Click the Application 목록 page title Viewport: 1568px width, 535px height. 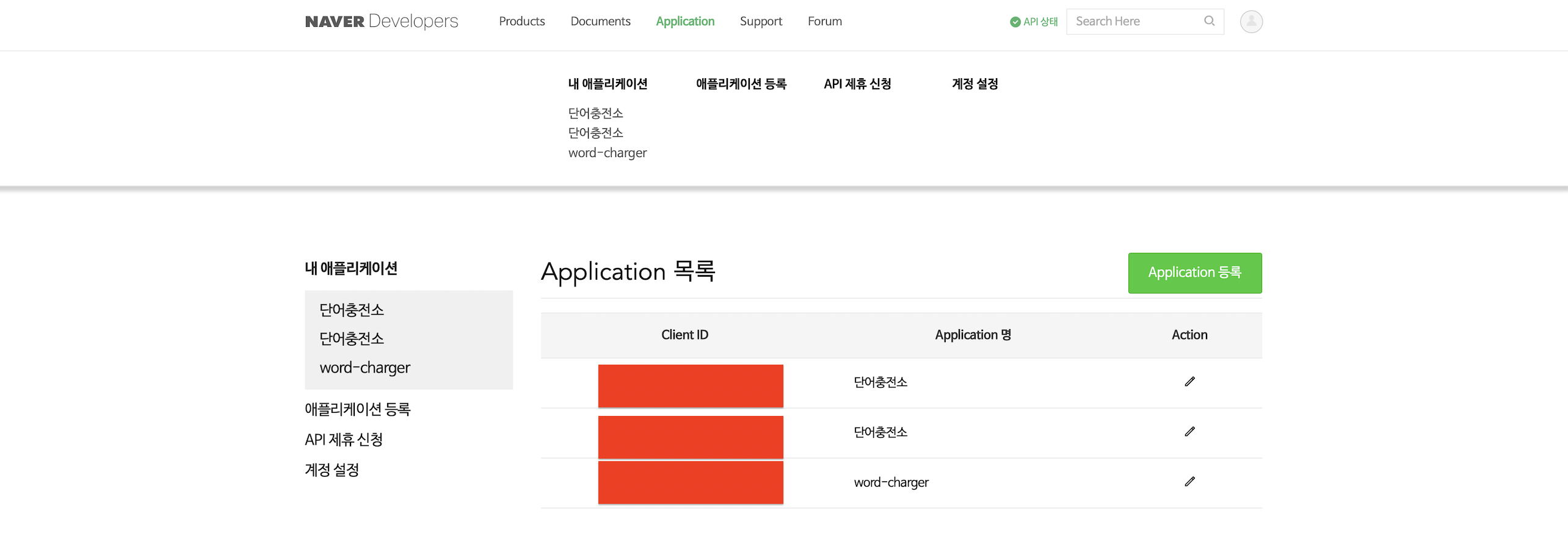pyautogui.click(x=628, y=271)
